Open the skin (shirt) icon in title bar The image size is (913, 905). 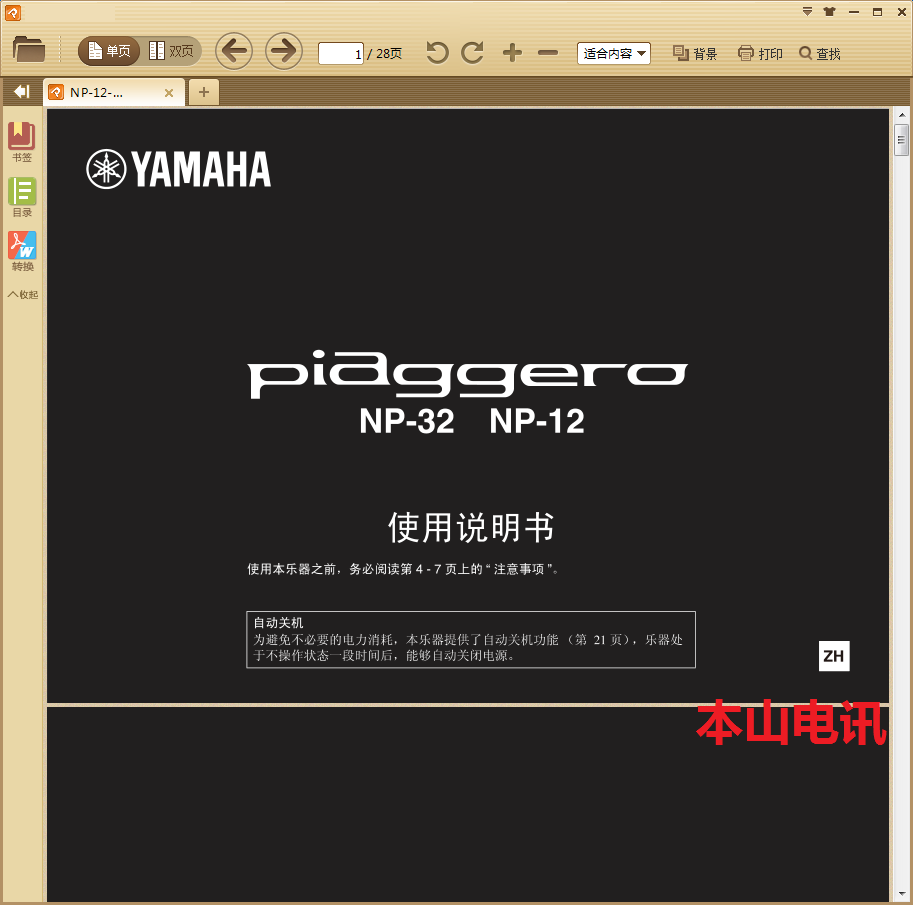pos(830,12)
